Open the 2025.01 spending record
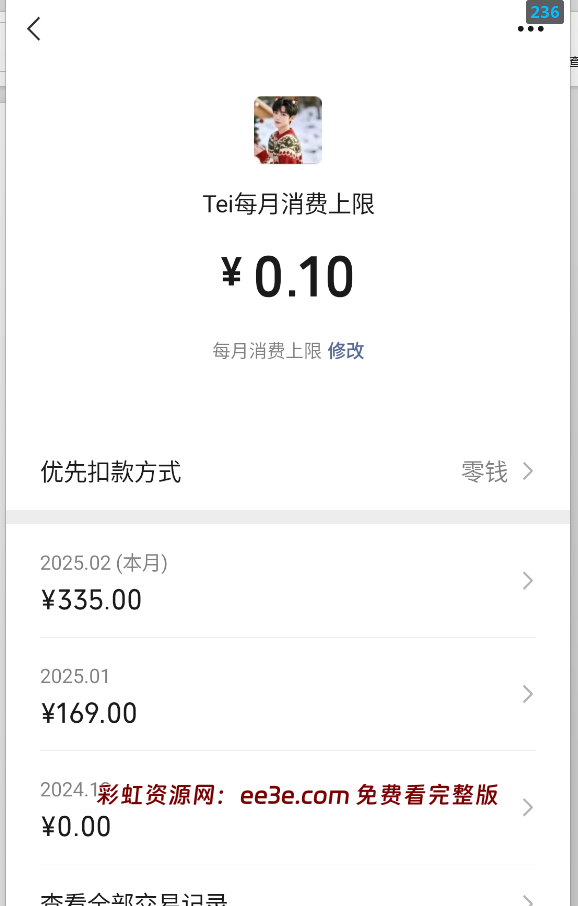 tap(288, 694)
